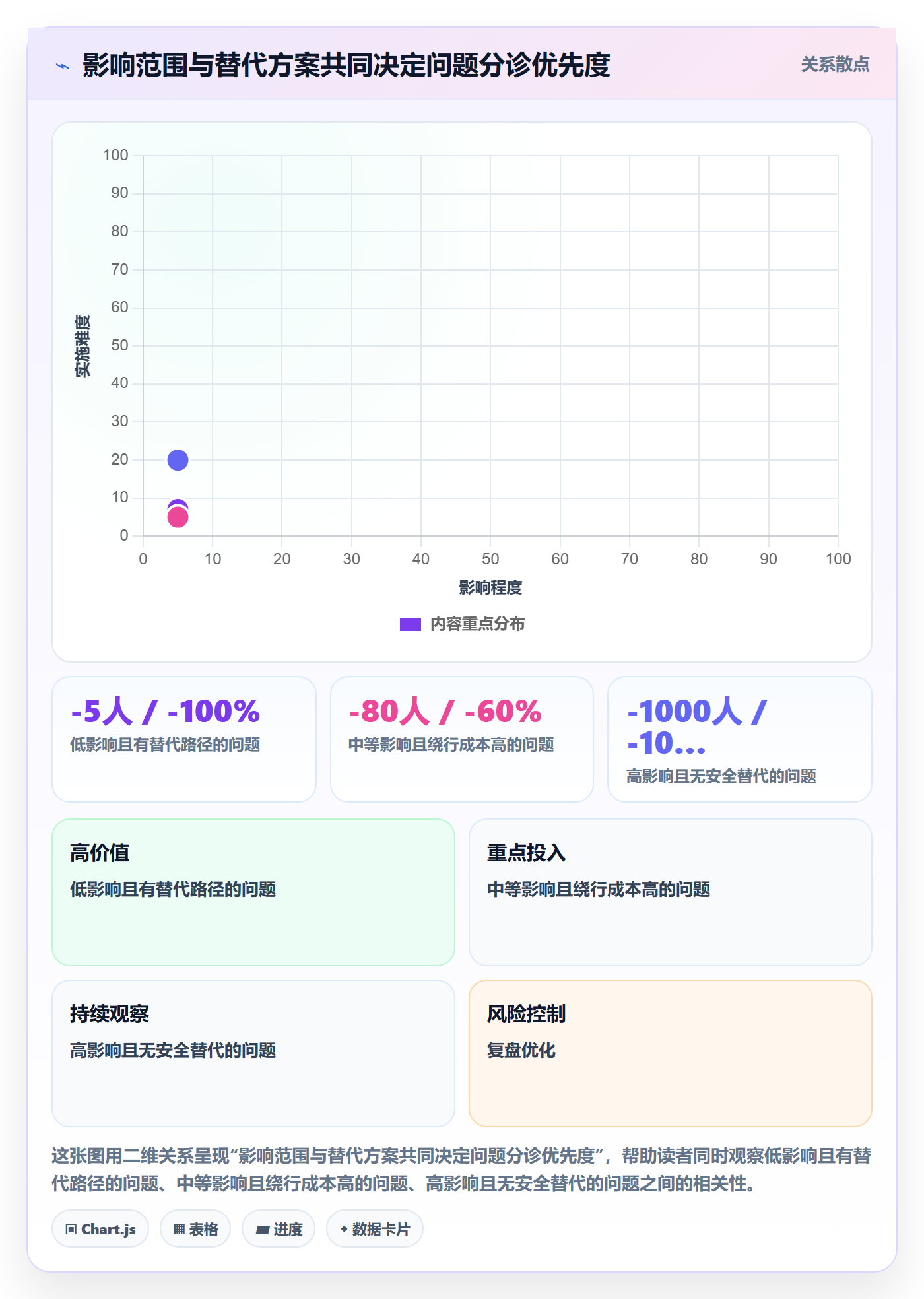The image size is (924, 1299).
Task: Open the 数据卡片 tag
Action: pos(375,1229)
